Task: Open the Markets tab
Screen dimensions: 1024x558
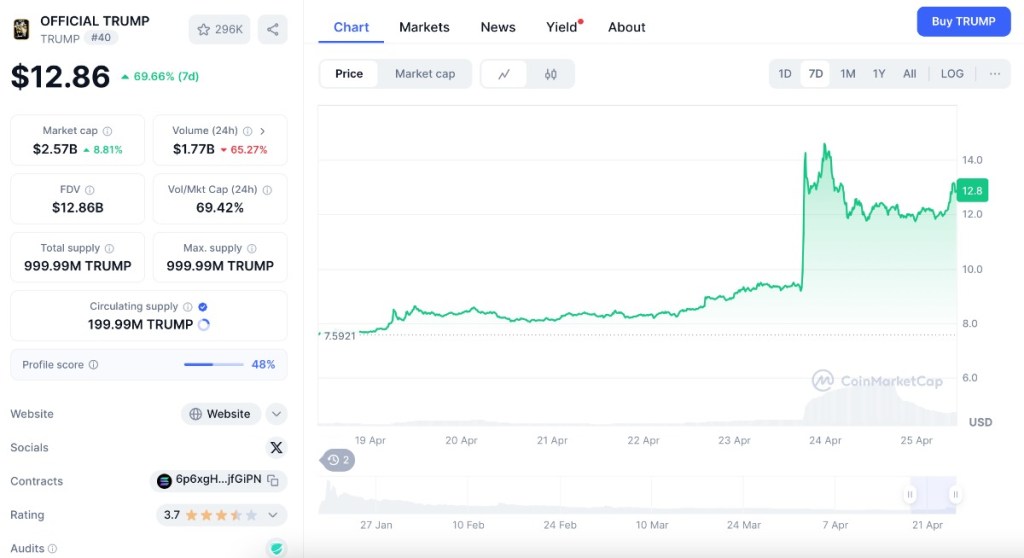Action: coord(424,27)
